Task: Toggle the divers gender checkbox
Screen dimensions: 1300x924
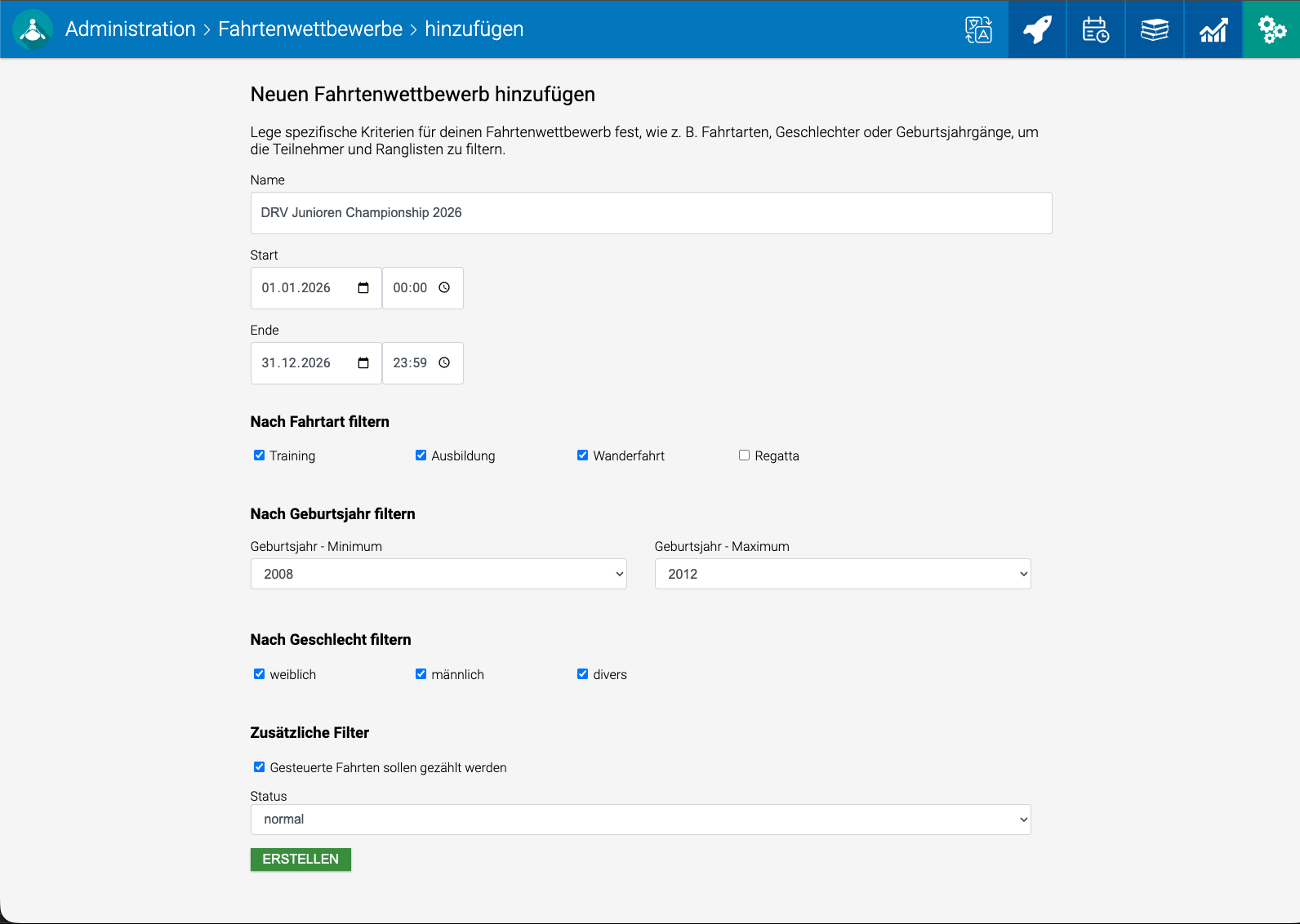Action: [582, 674]
